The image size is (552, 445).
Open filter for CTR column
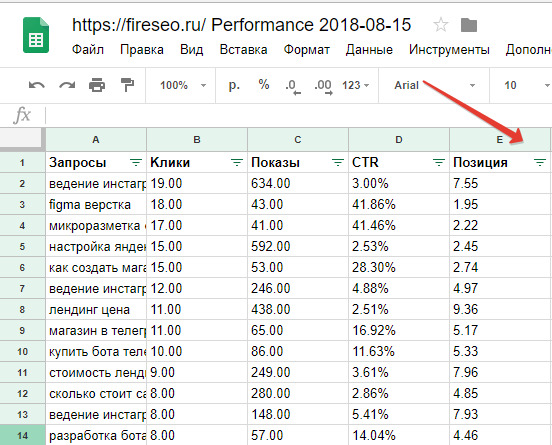click(x=439, y=162)
